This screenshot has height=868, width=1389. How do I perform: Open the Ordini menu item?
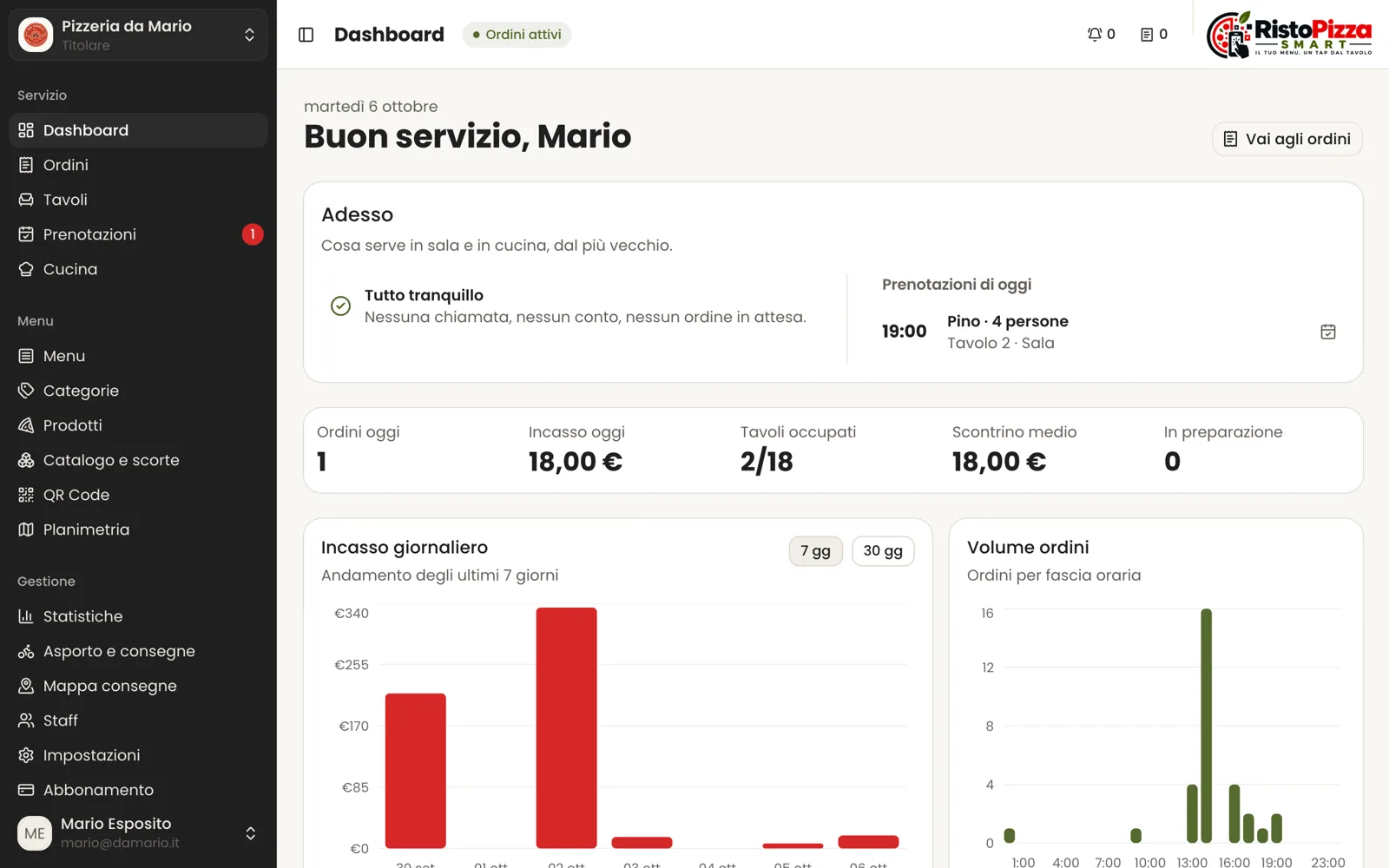tap(138, 165)
